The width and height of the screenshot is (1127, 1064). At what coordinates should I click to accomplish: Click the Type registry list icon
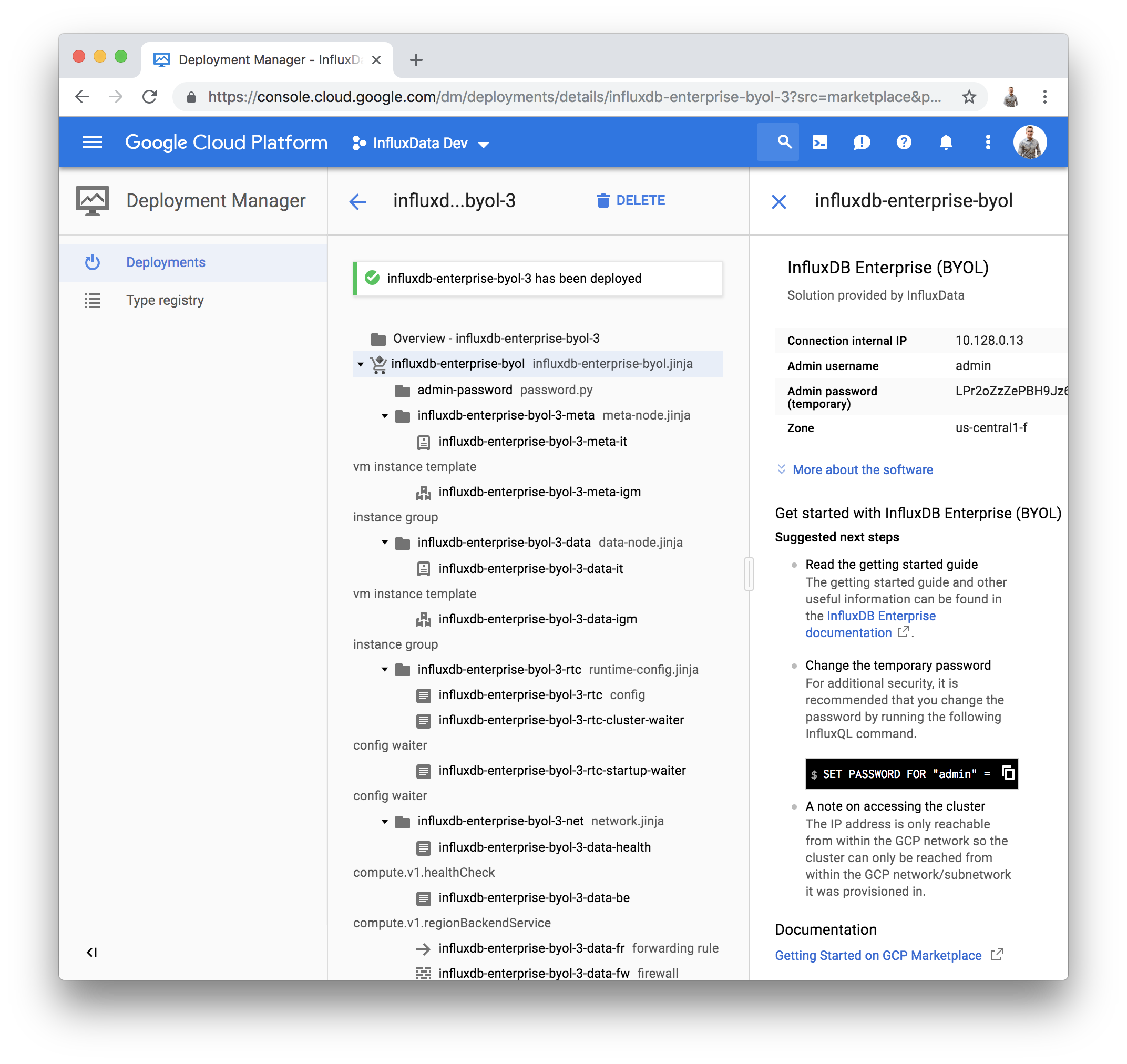point(93,301)
